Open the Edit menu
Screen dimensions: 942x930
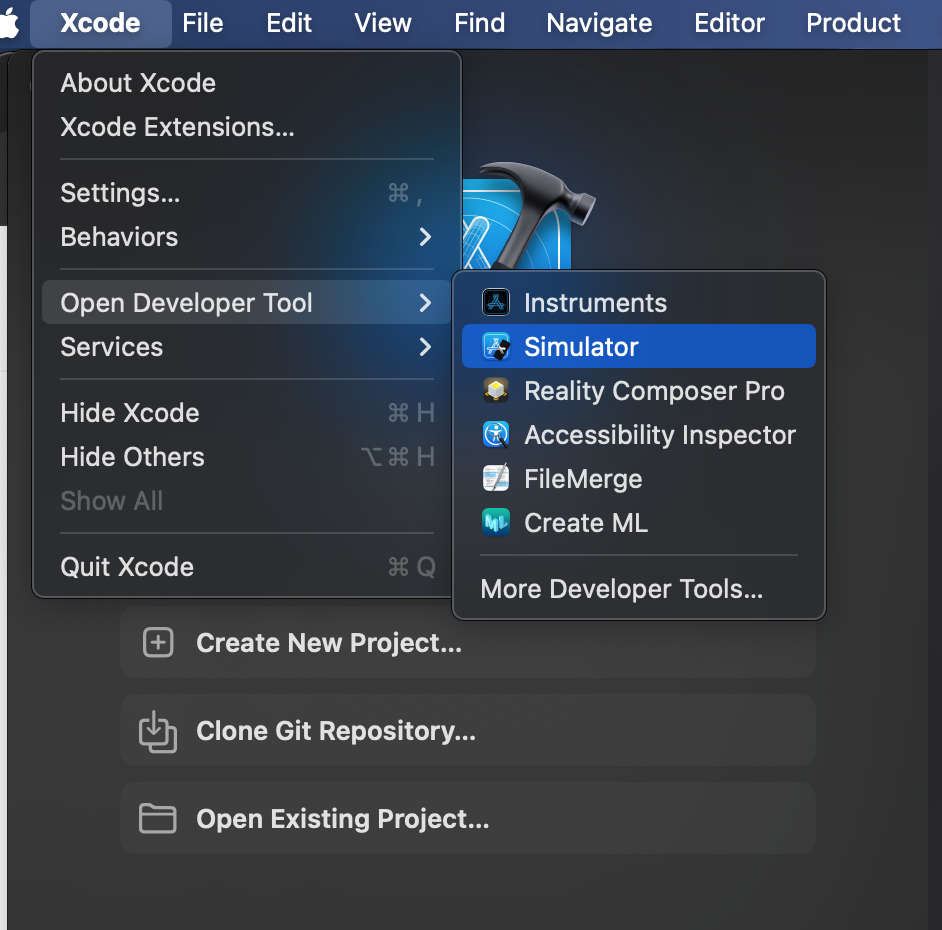coord(289,23)
